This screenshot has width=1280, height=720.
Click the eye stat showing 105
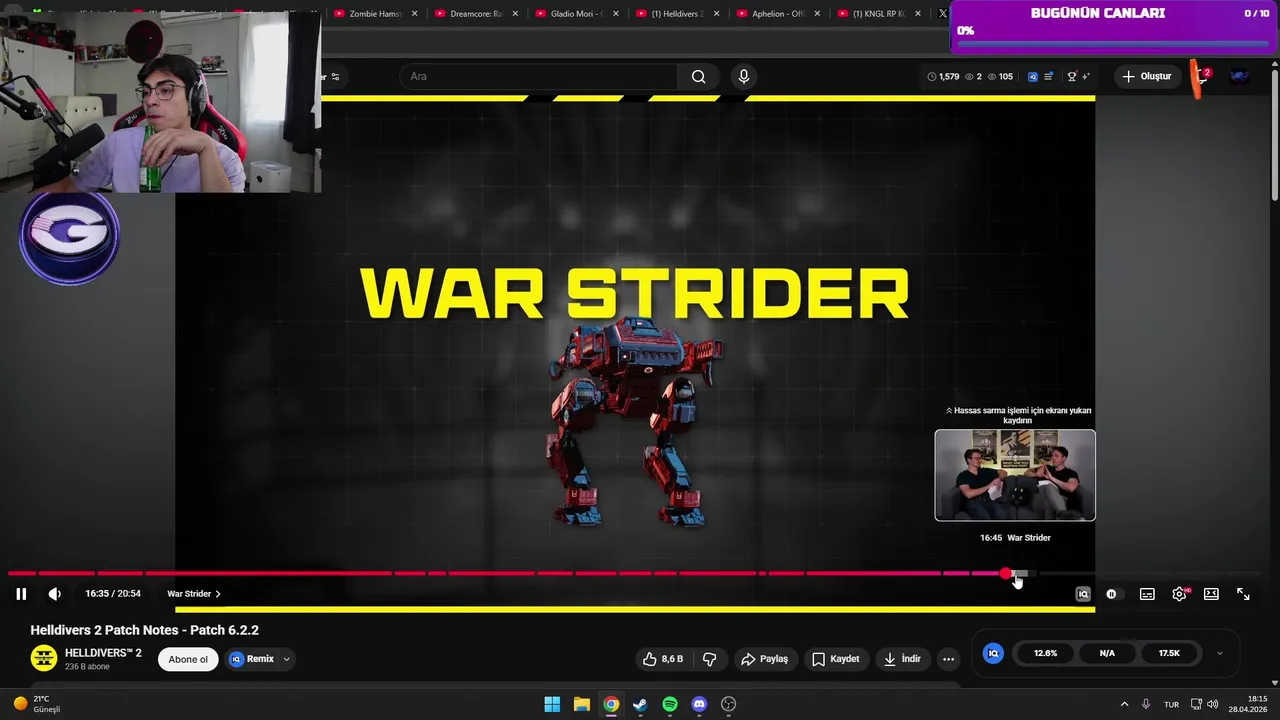click(1000, 76)
